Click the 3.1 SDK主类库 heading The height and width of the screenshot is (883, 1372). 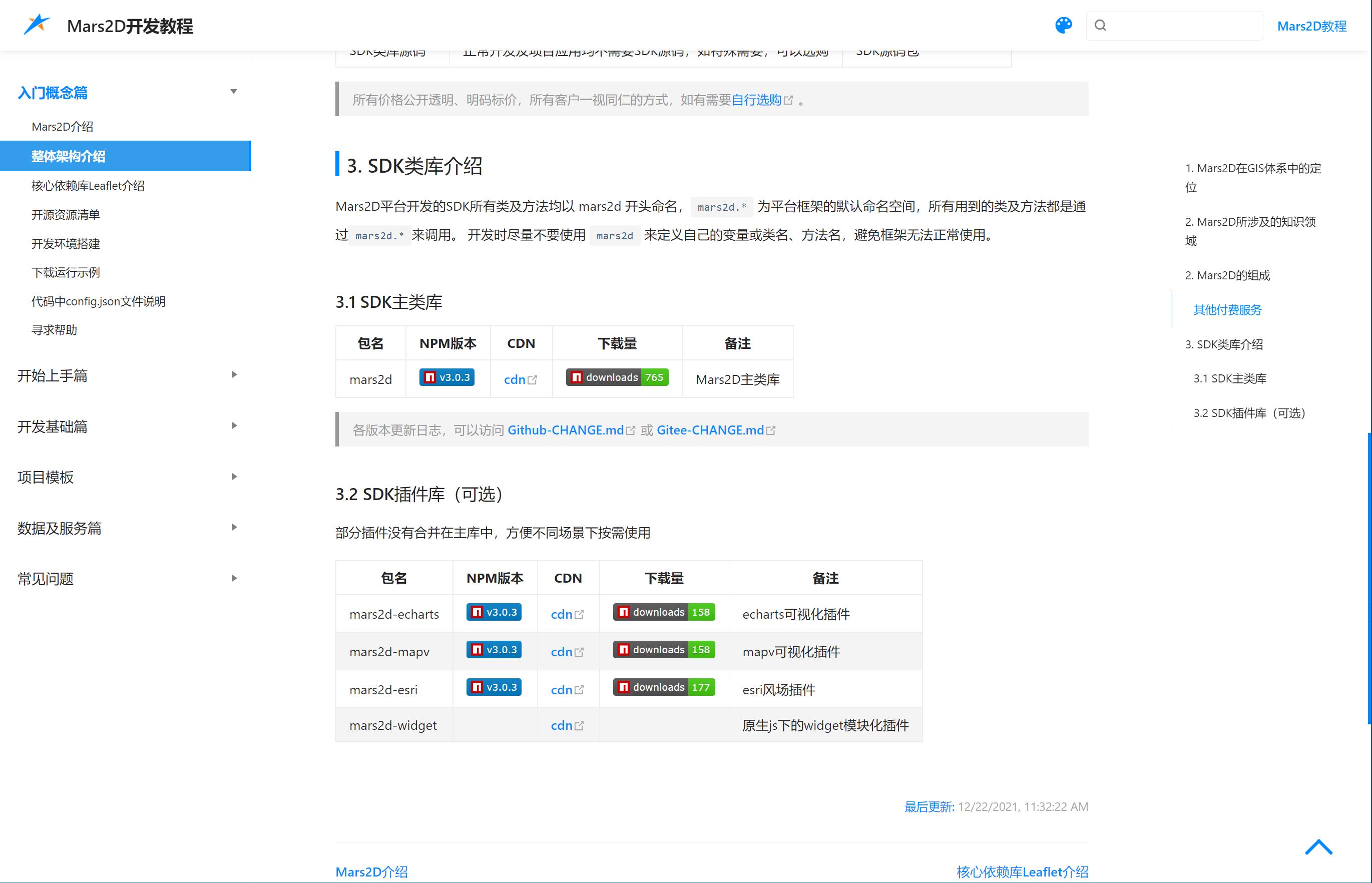click(389, 302)
